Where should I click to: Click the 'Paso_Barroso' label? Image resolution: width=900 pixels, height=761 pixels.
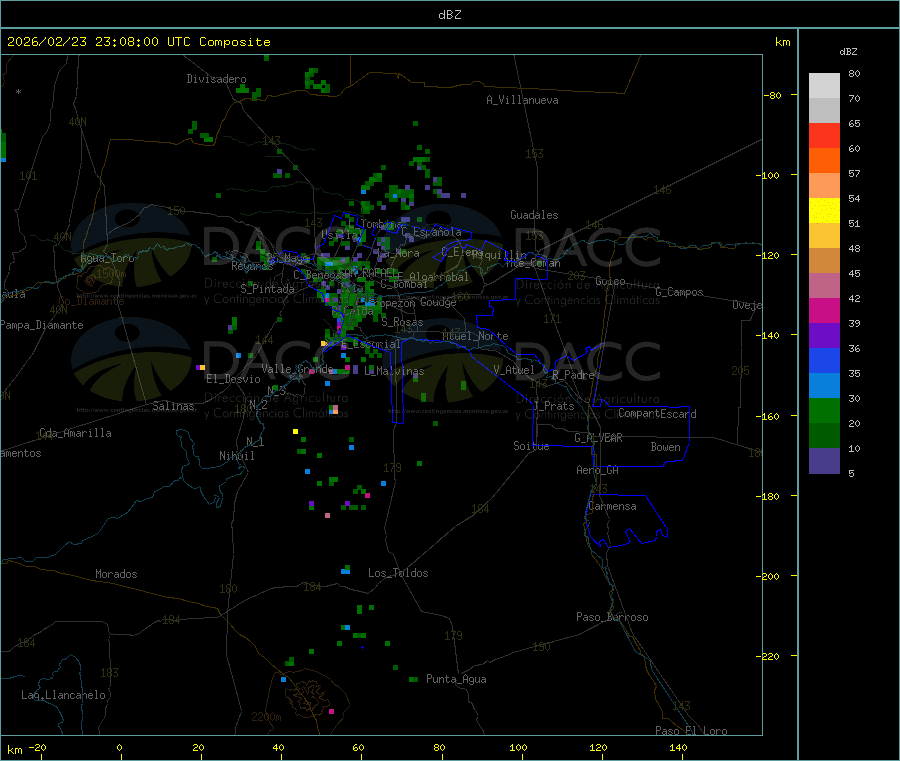pos(612,617)
